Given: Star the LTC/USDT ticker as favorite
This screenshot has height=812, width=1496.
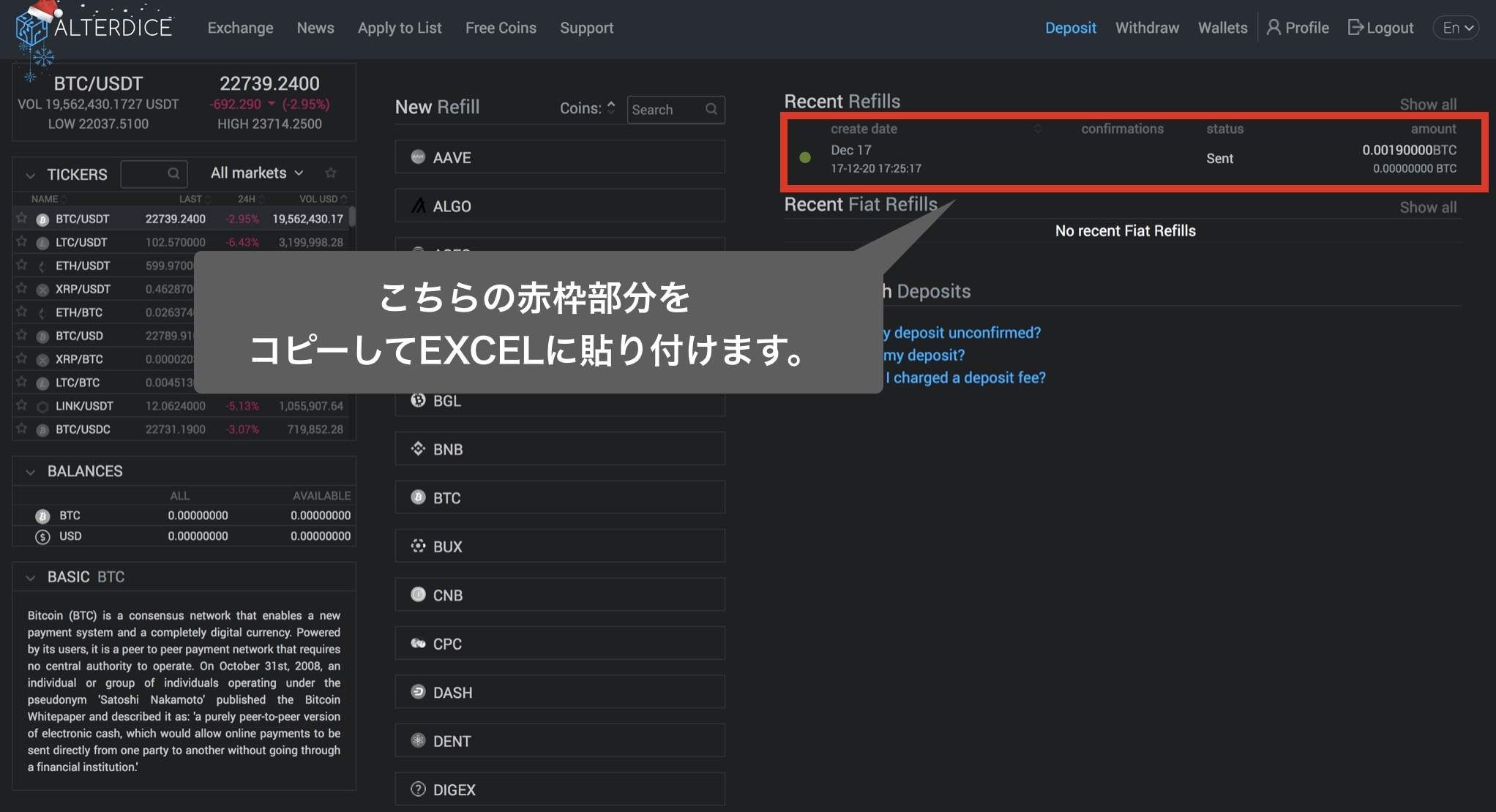Looking at the screenshot, I should tap(22, 241).
